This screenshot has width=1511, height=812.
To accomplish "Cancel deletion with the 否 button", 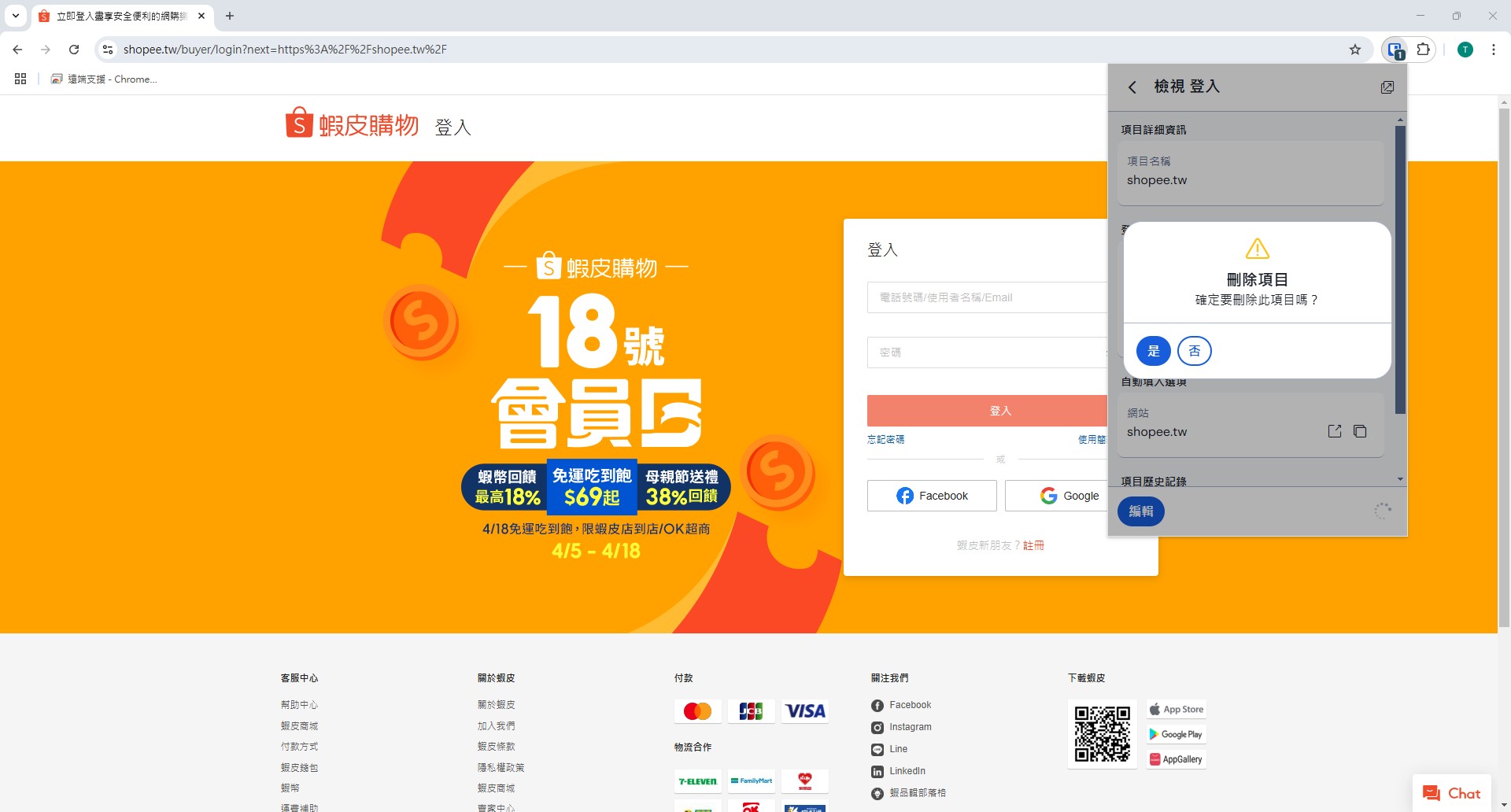I will click(1194, 351).
